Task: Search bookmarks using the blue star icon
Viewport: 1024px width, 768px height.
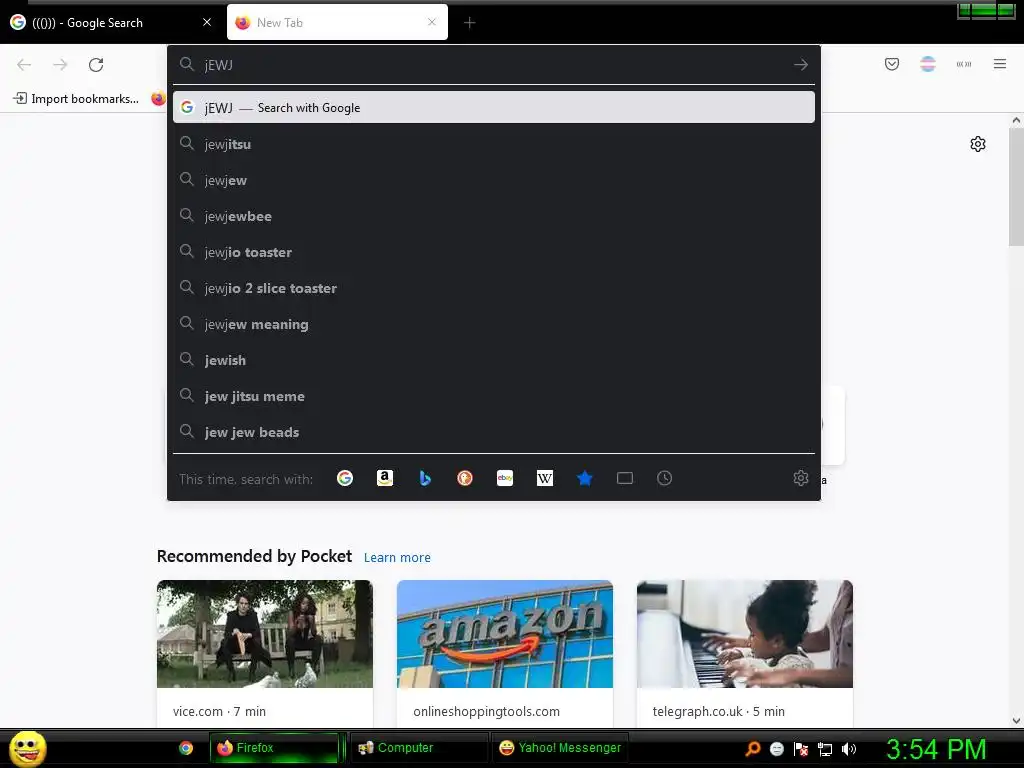Action: pos(584,478)
